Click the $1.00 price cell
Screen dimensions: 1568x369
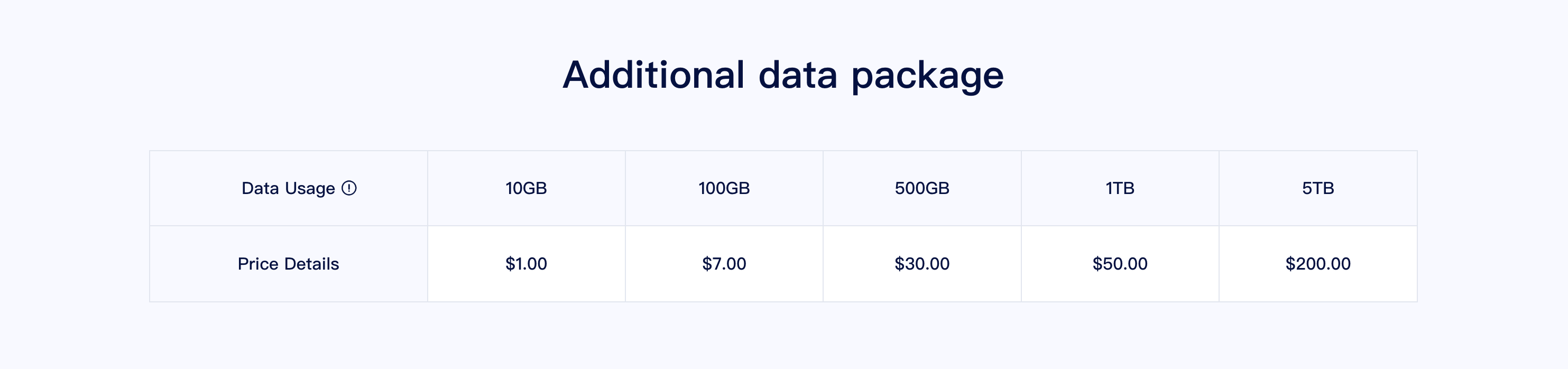tap(526, 264)
